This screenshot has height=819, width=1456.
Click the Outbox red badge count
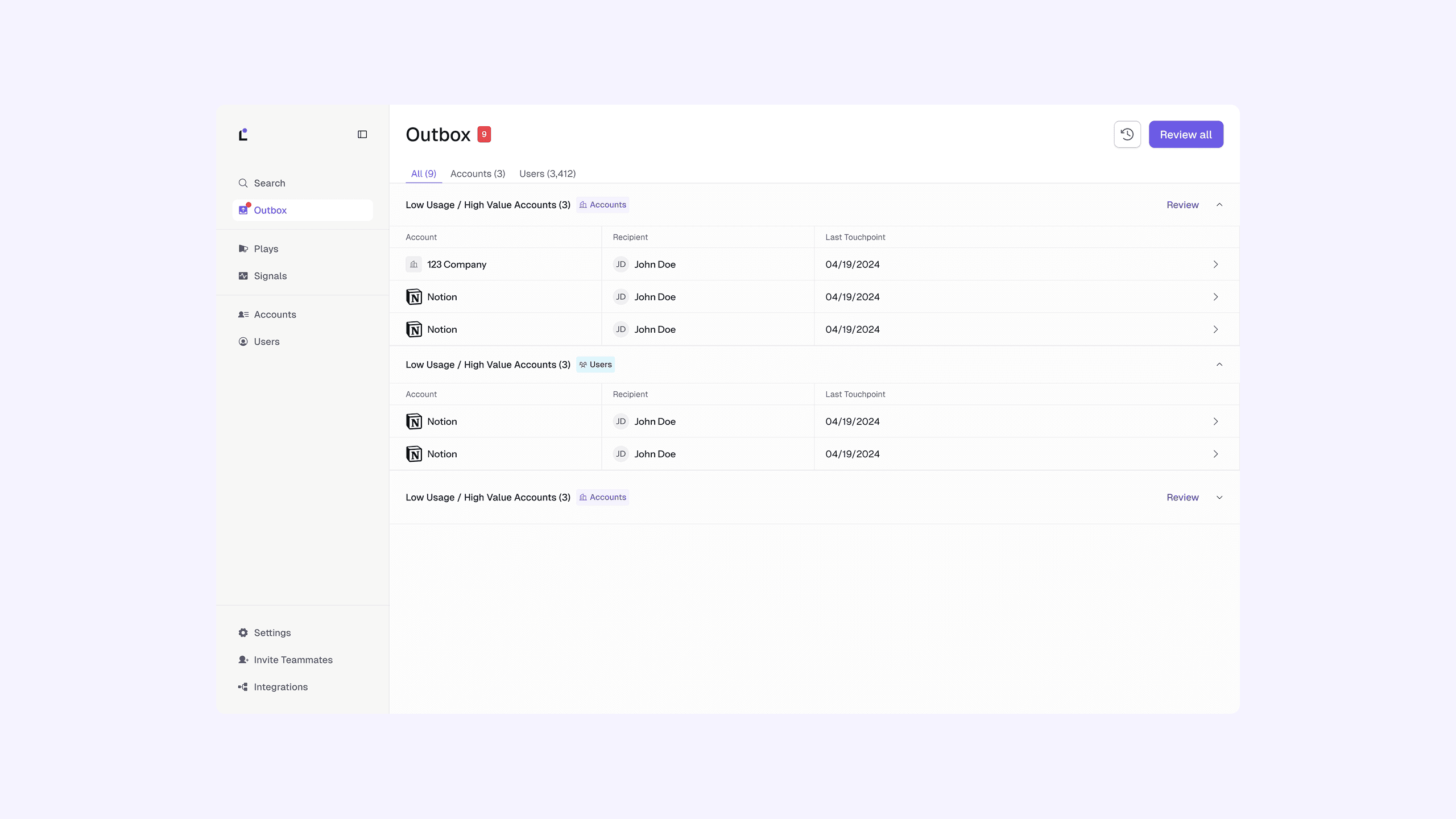pyautogui.click(x=484, y=134)
